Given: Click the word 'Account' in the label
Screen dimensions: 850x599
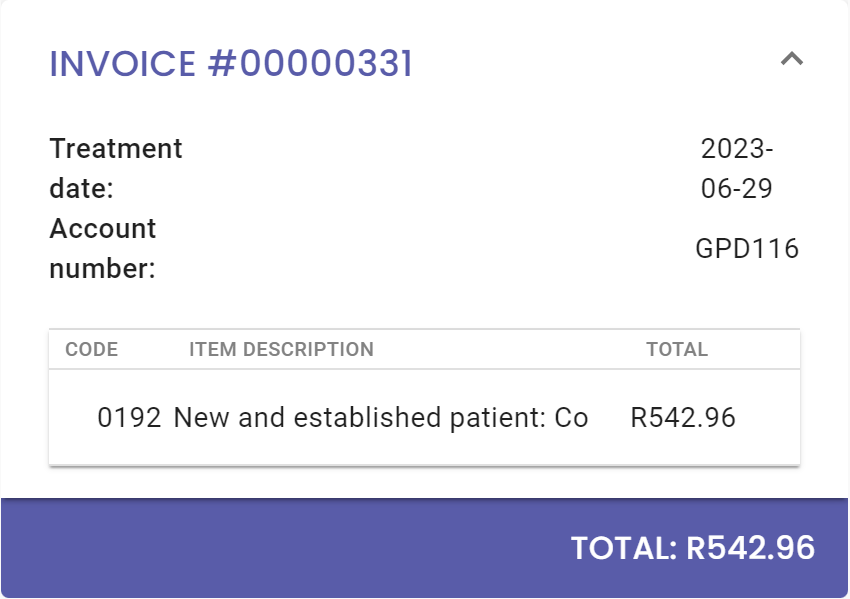Looking at the screenshot, I should click(103, 229).
